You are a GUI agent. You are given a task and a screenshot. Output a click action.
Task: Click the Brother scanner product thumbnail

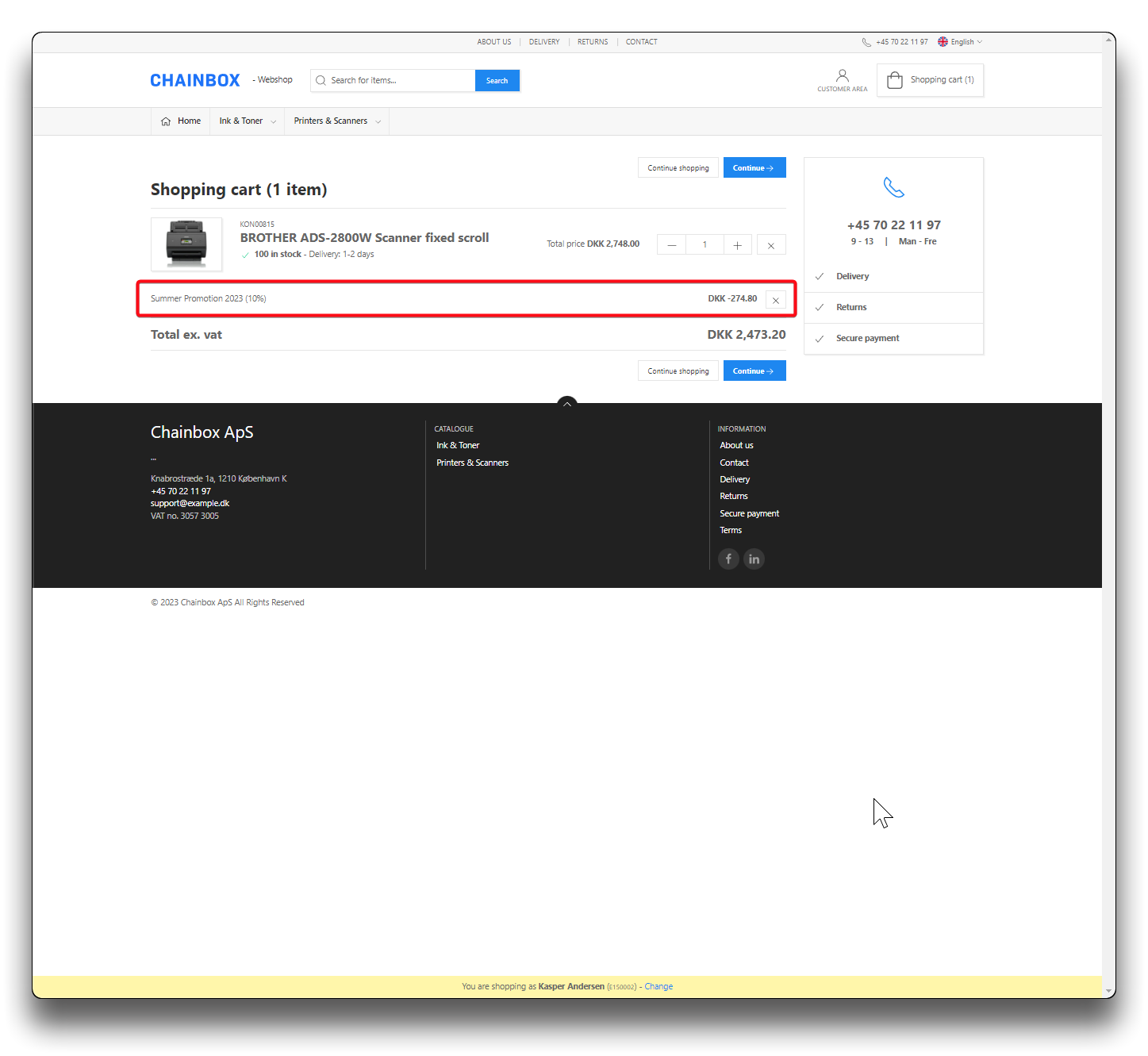186,244
